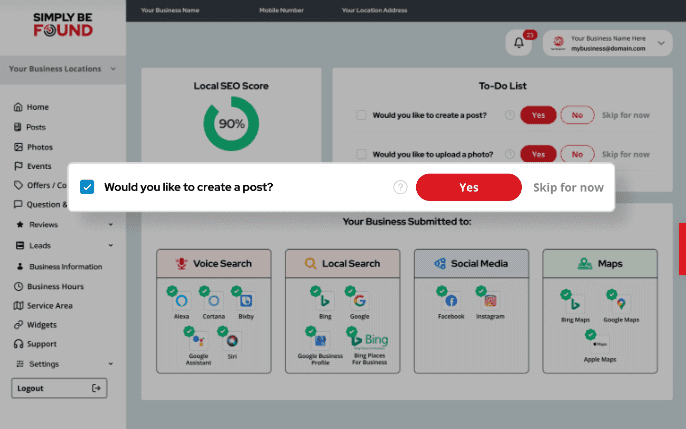Click the Siri icon
Screen dimensions: 686x429
click(231, 341)
